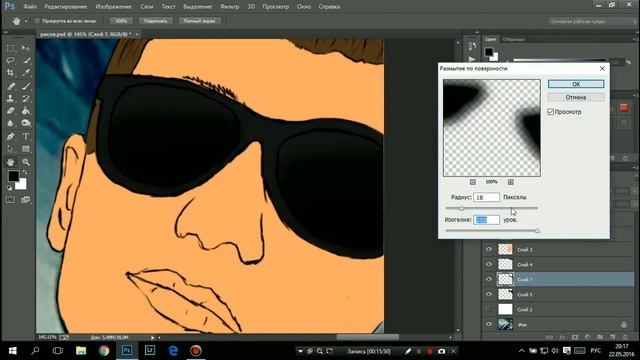Click the create new layer icon
This screenshot has height=360, width=640.
point(612,337)
